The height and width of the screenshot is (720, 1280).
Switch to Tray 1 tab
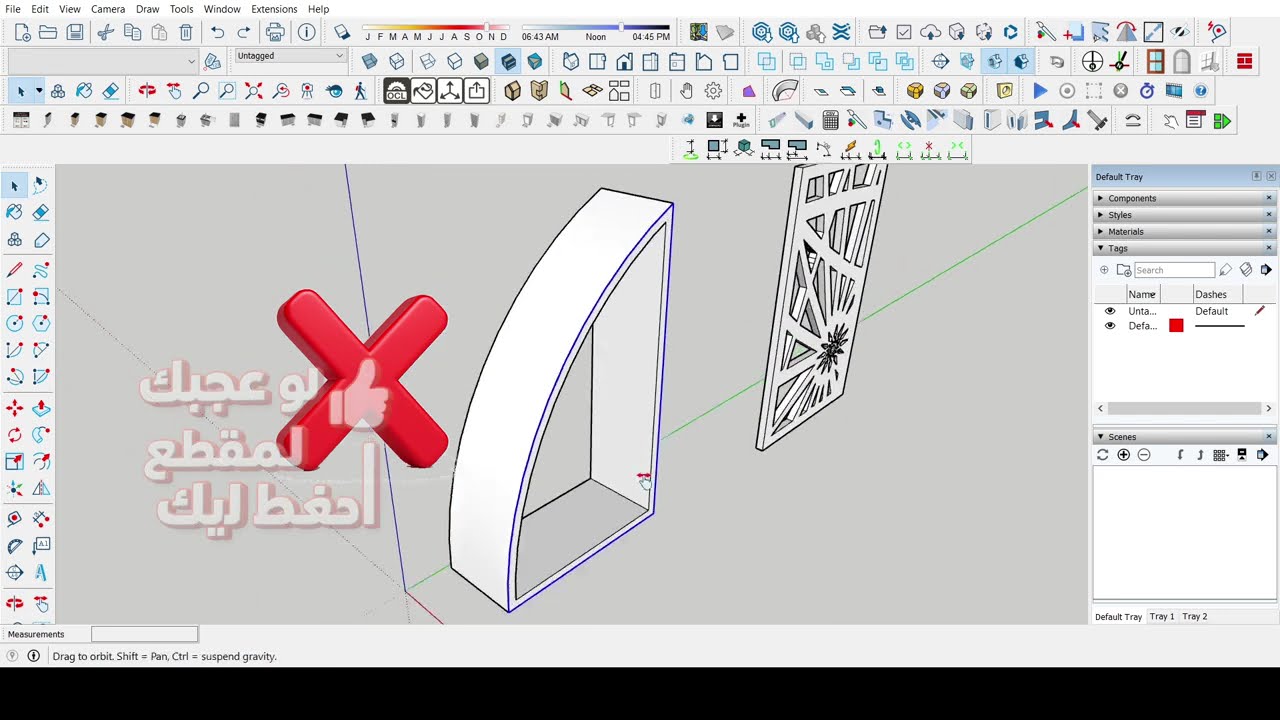click(x=1162, y=616)
